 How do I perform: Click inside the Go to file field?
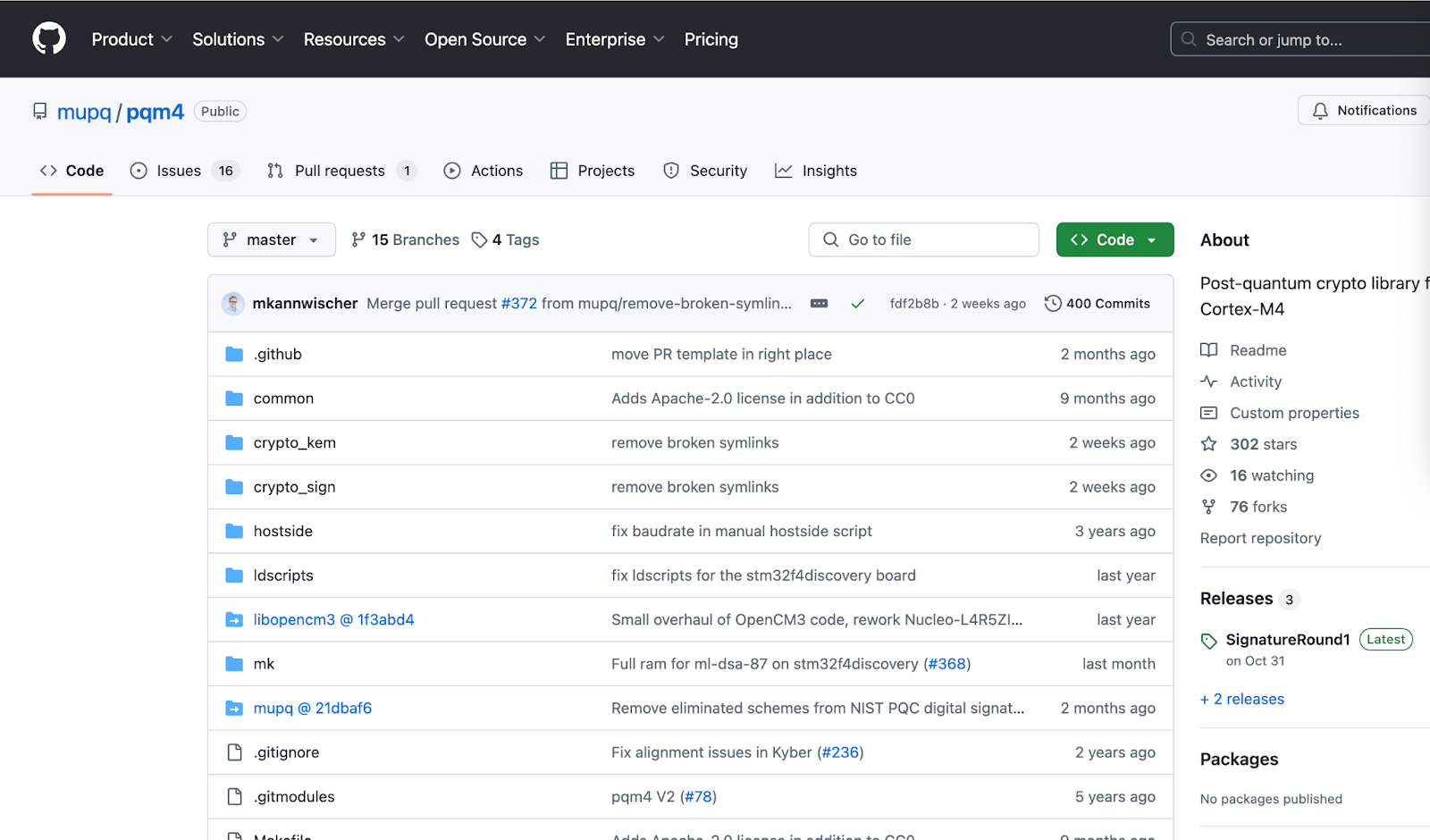tap(923, 239)
